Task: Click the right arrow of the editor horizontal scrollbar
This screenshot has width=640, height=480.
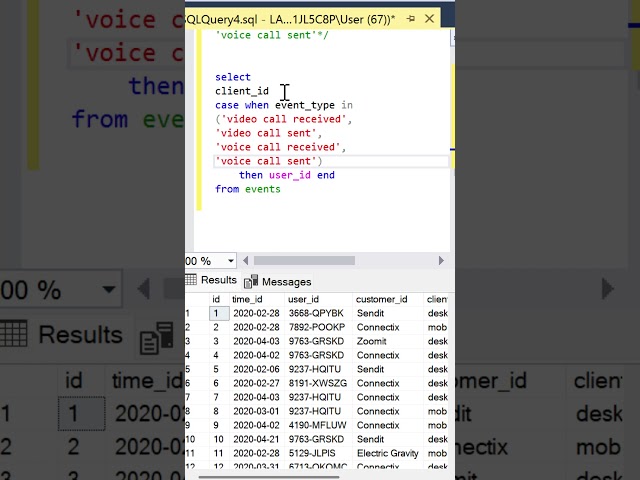Action: tap(441, 260)
